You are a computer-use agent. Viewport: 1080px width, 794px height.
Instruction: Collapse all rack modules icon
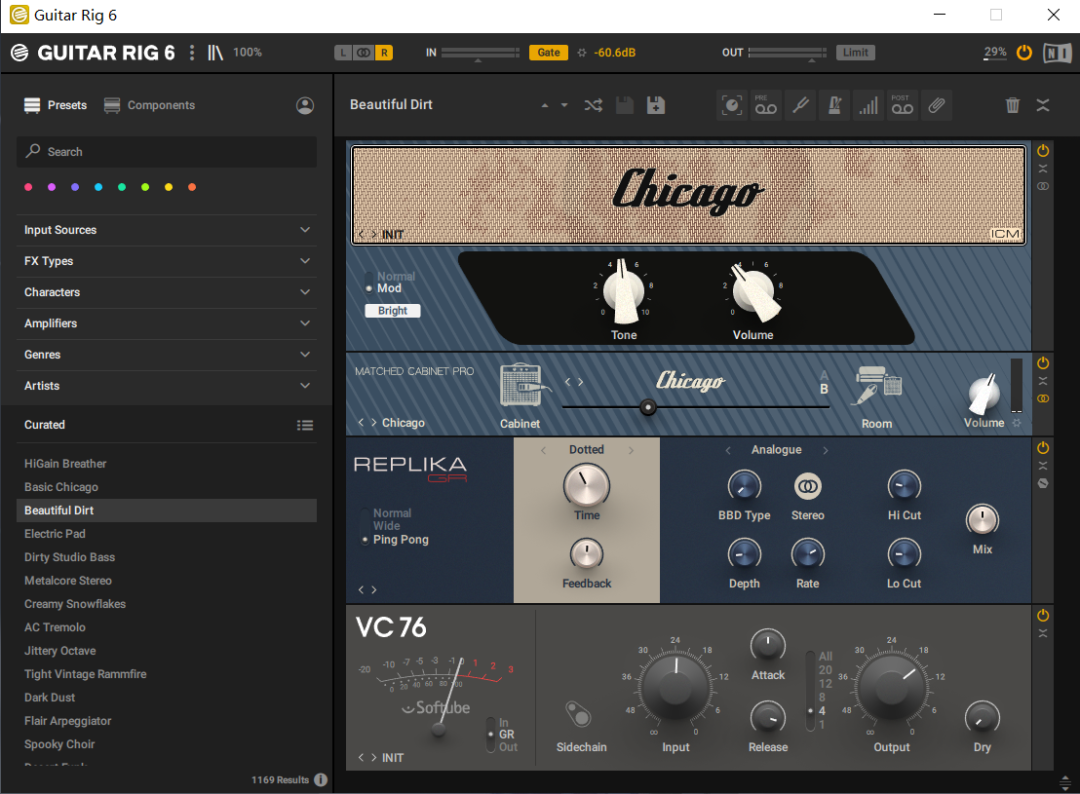pos(1043,105)
